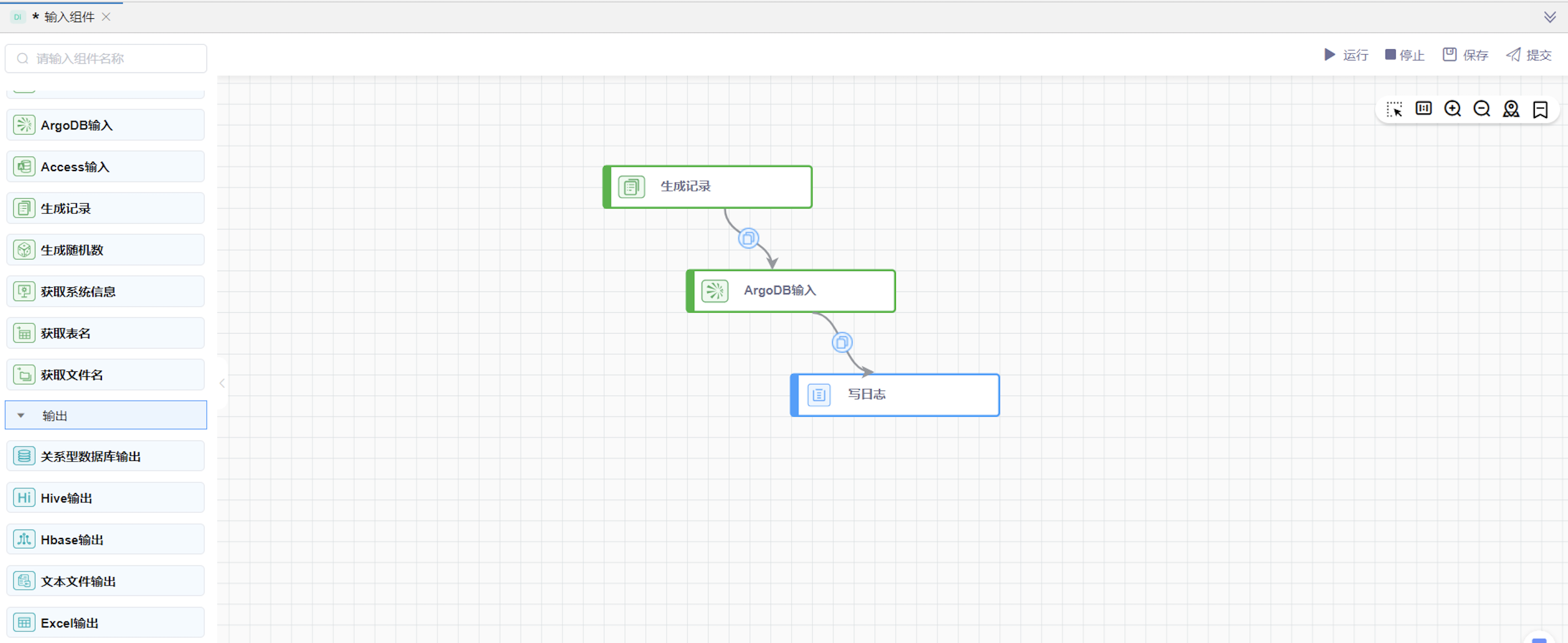Viewport: 1568px width, 643px height.
Task: Click the zoom in canvas icon
Action: [x=1452, y=109]
